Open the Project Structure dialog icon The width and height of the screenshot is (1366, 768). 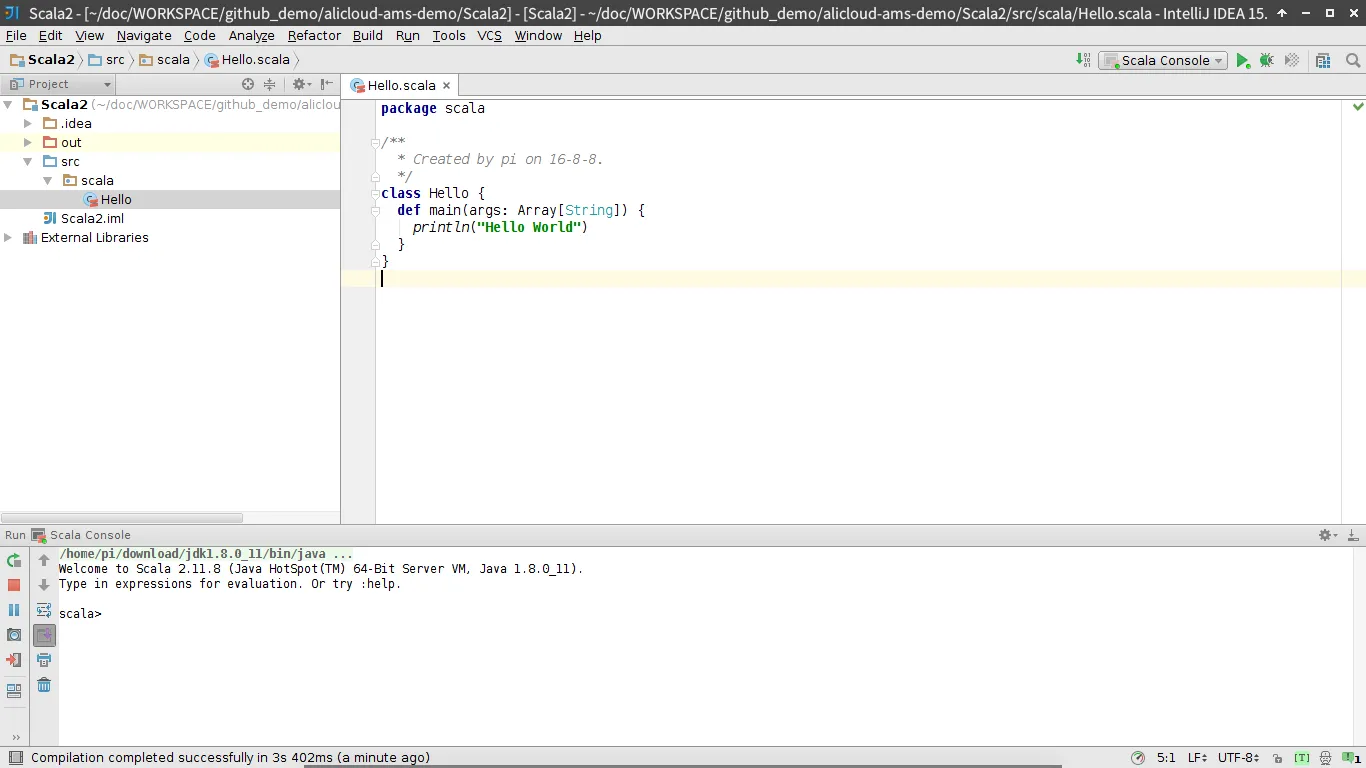tap(1323, 60)
